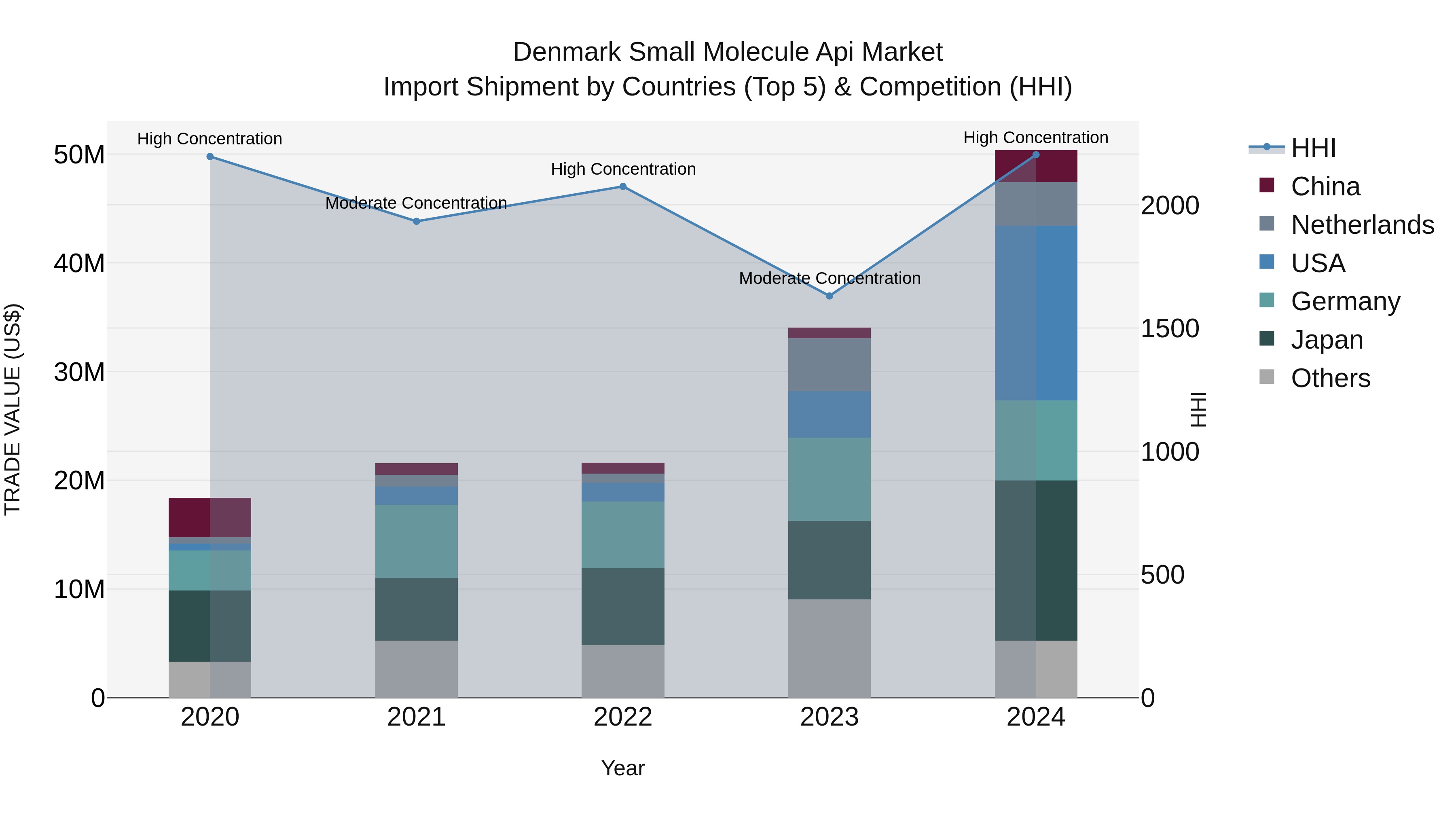This screenshot has height=819, width=1456.
Task: Click the Import Shipment by Countries subtitle
Action: 728,88
